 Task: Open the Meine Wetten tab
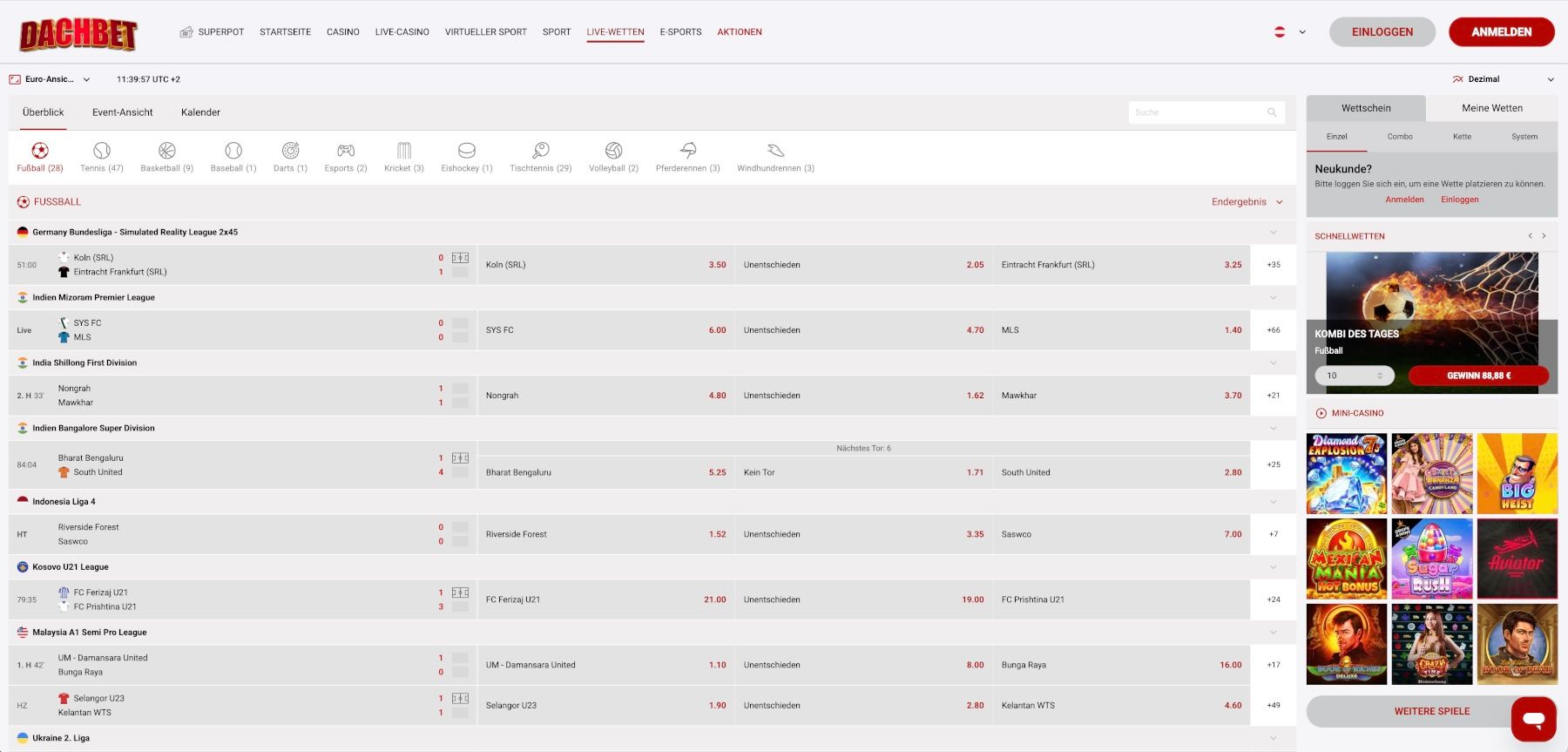1491,108
